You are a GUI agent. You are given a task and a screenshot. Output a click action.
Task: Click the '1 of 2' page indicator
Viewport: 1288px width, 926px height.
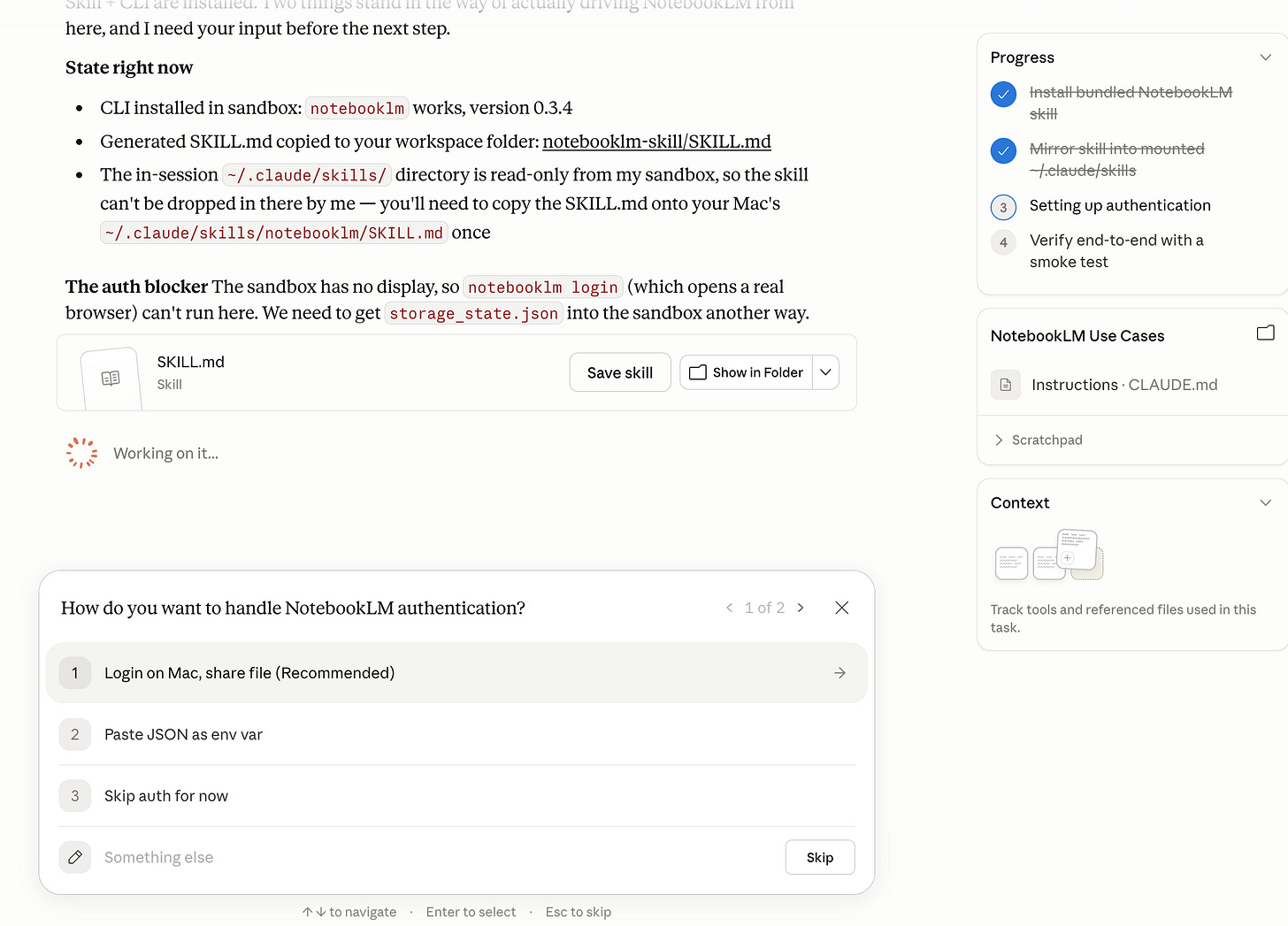click(764, 608)
